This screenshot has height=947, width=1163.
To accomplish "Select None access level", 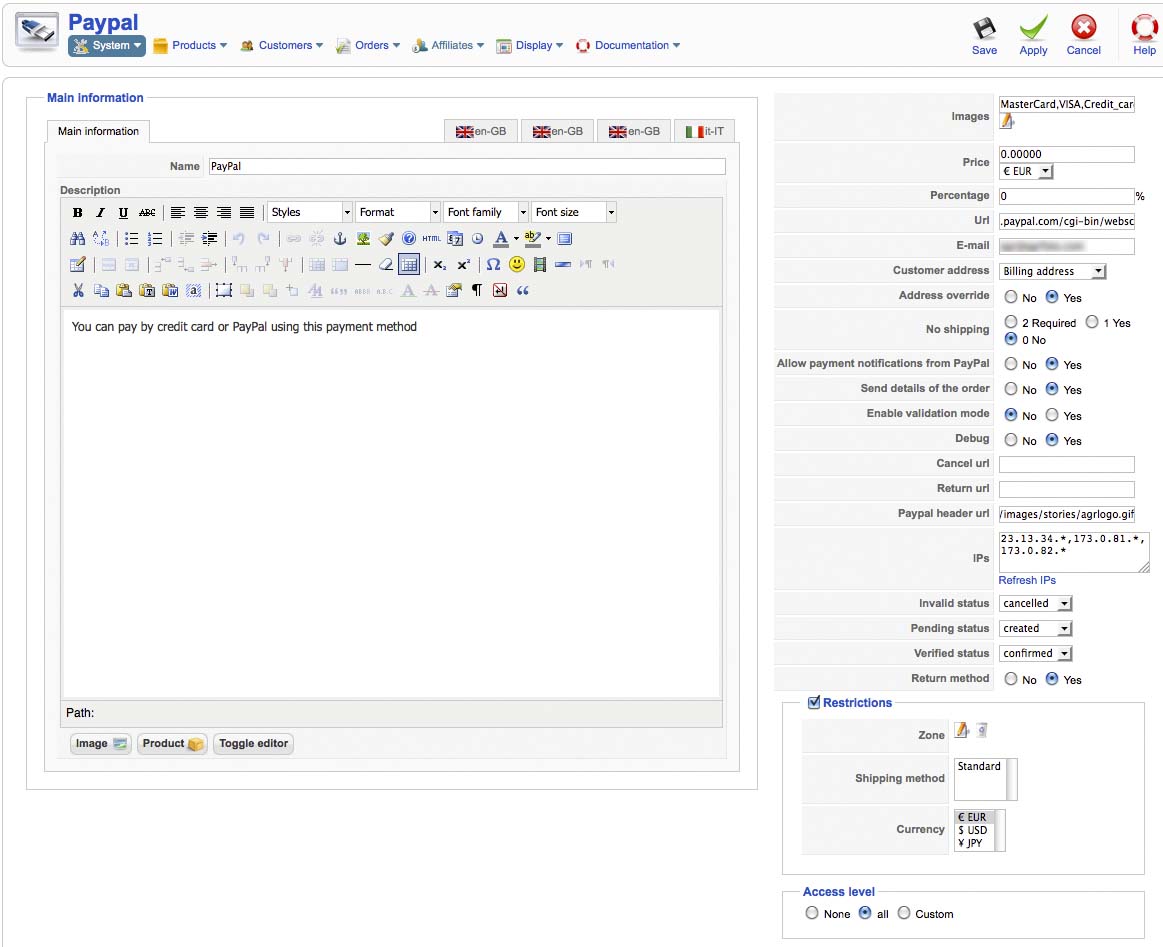I will point(811,914).
